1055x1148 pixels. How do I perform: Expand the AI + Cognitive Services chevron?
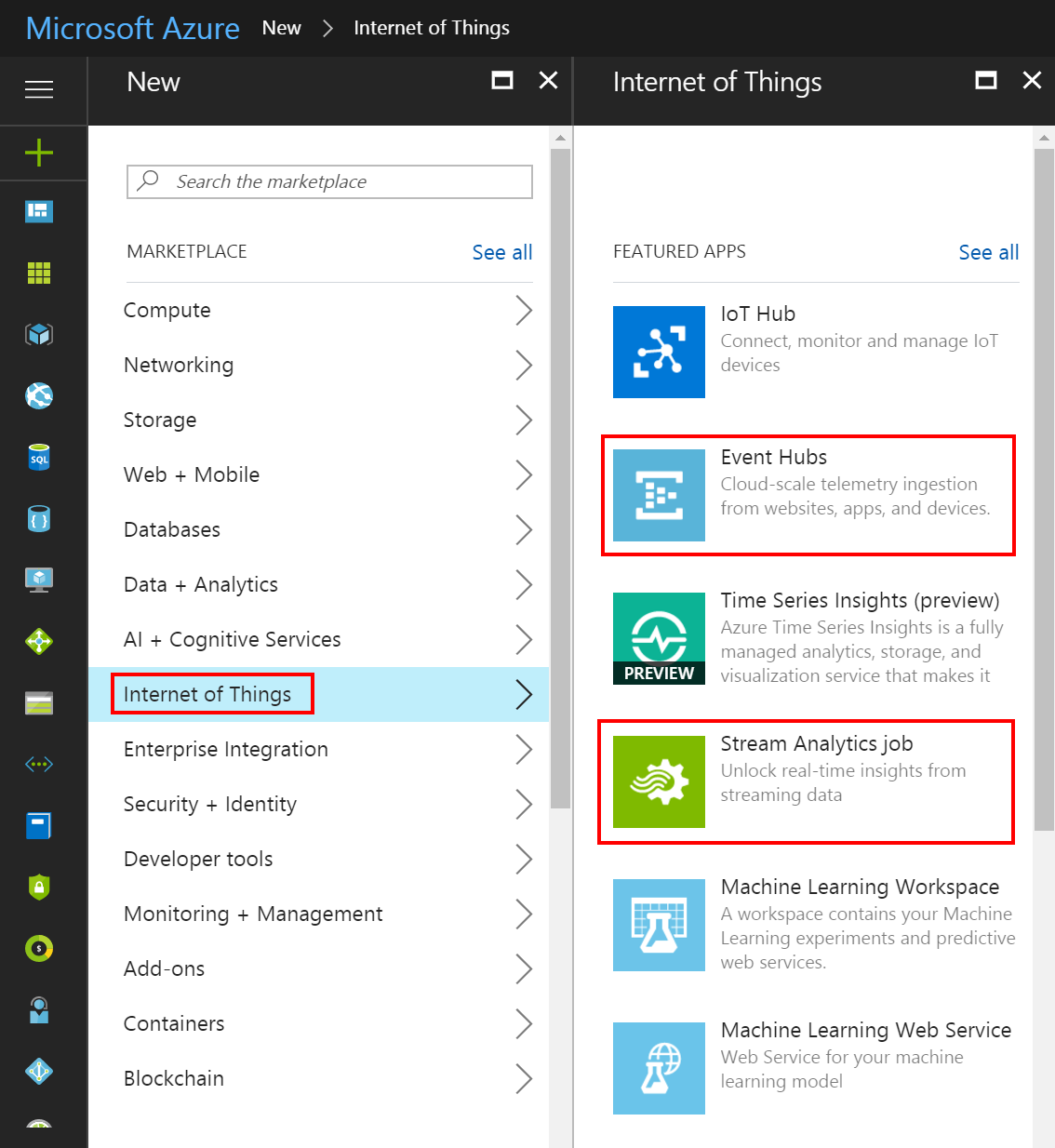524,639
